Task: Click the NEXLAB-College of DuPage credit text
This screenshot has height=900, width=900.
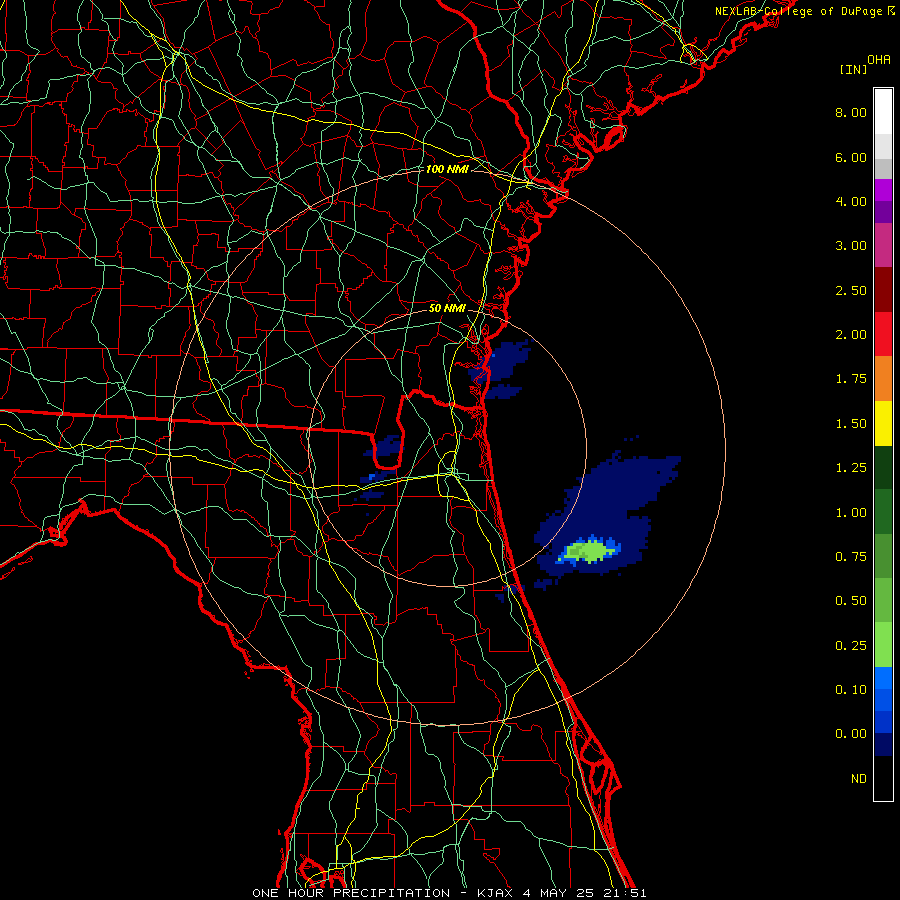Action: [x=804, y=11]
